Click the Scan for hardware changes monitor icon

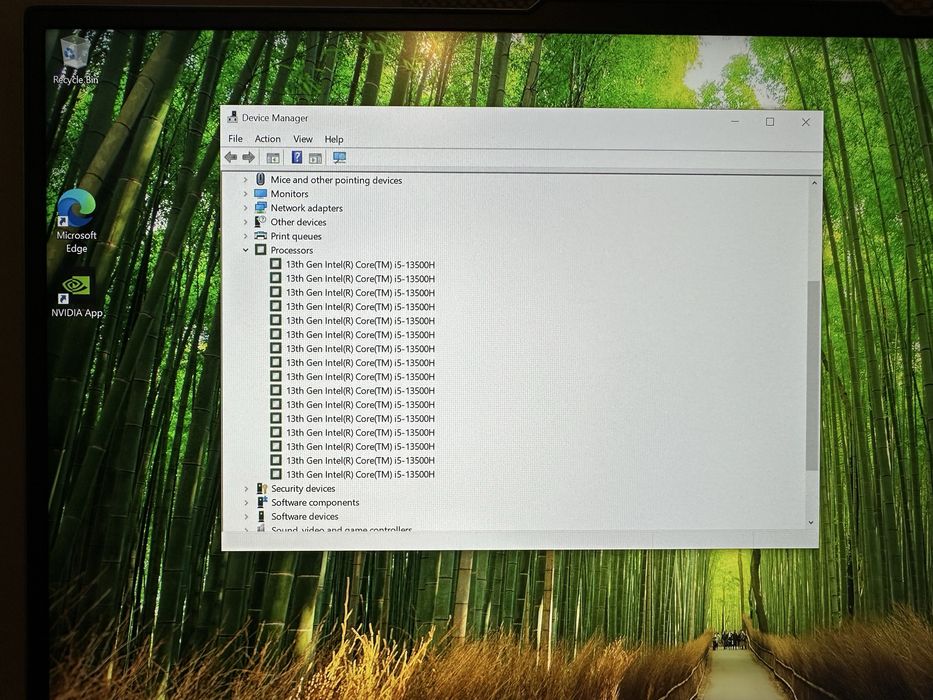339,157
